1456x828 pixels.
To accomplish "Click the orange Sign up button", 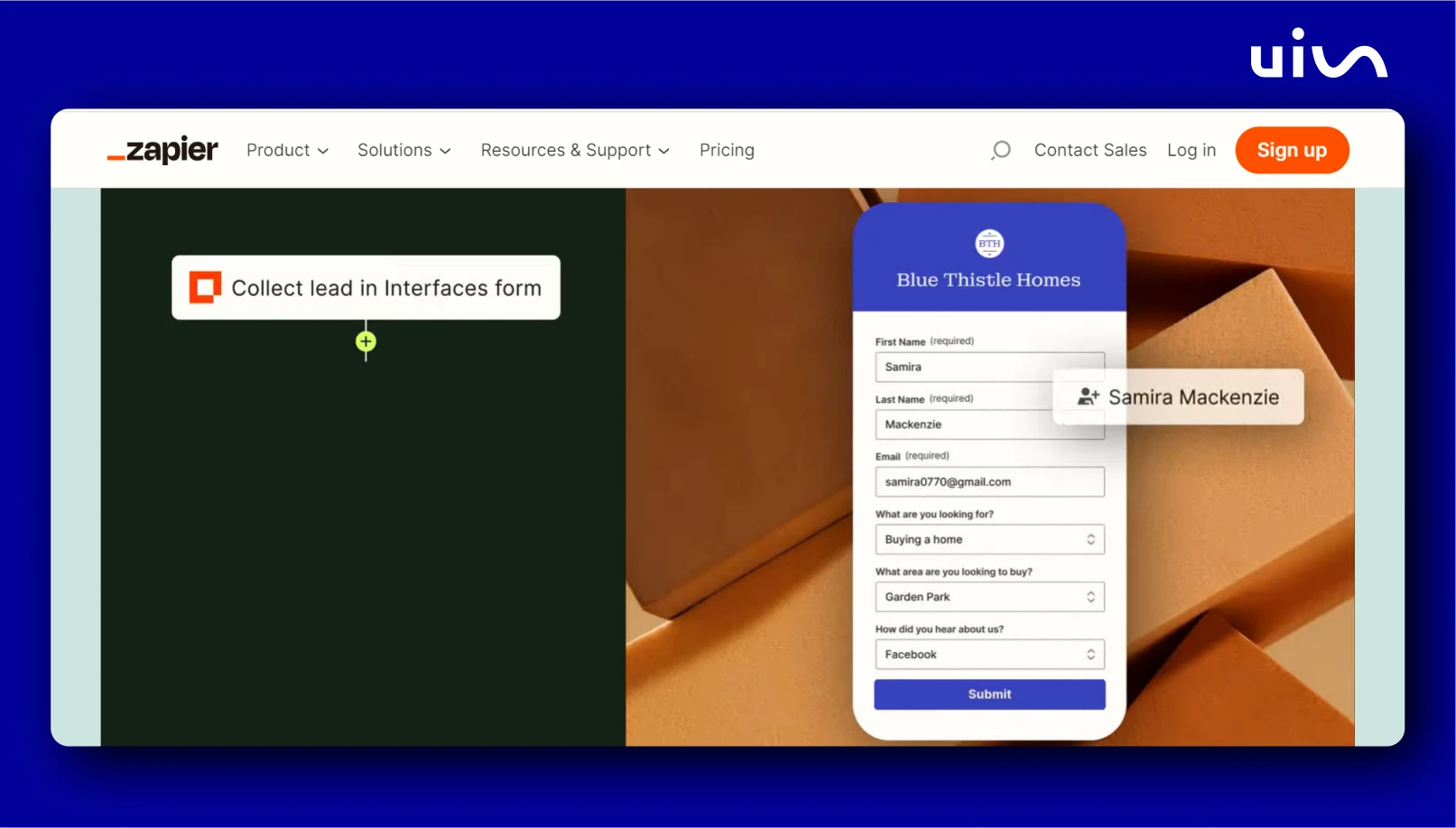I will [x=1292, y=150].
